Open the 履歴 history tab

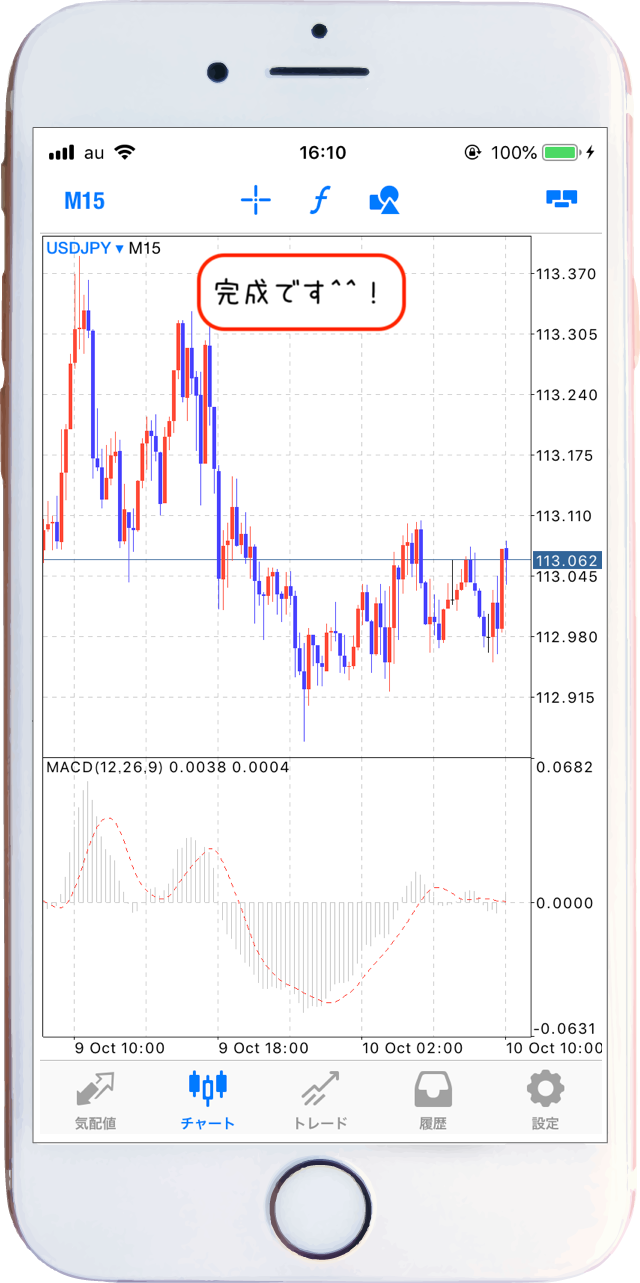tap(432, 1101)
